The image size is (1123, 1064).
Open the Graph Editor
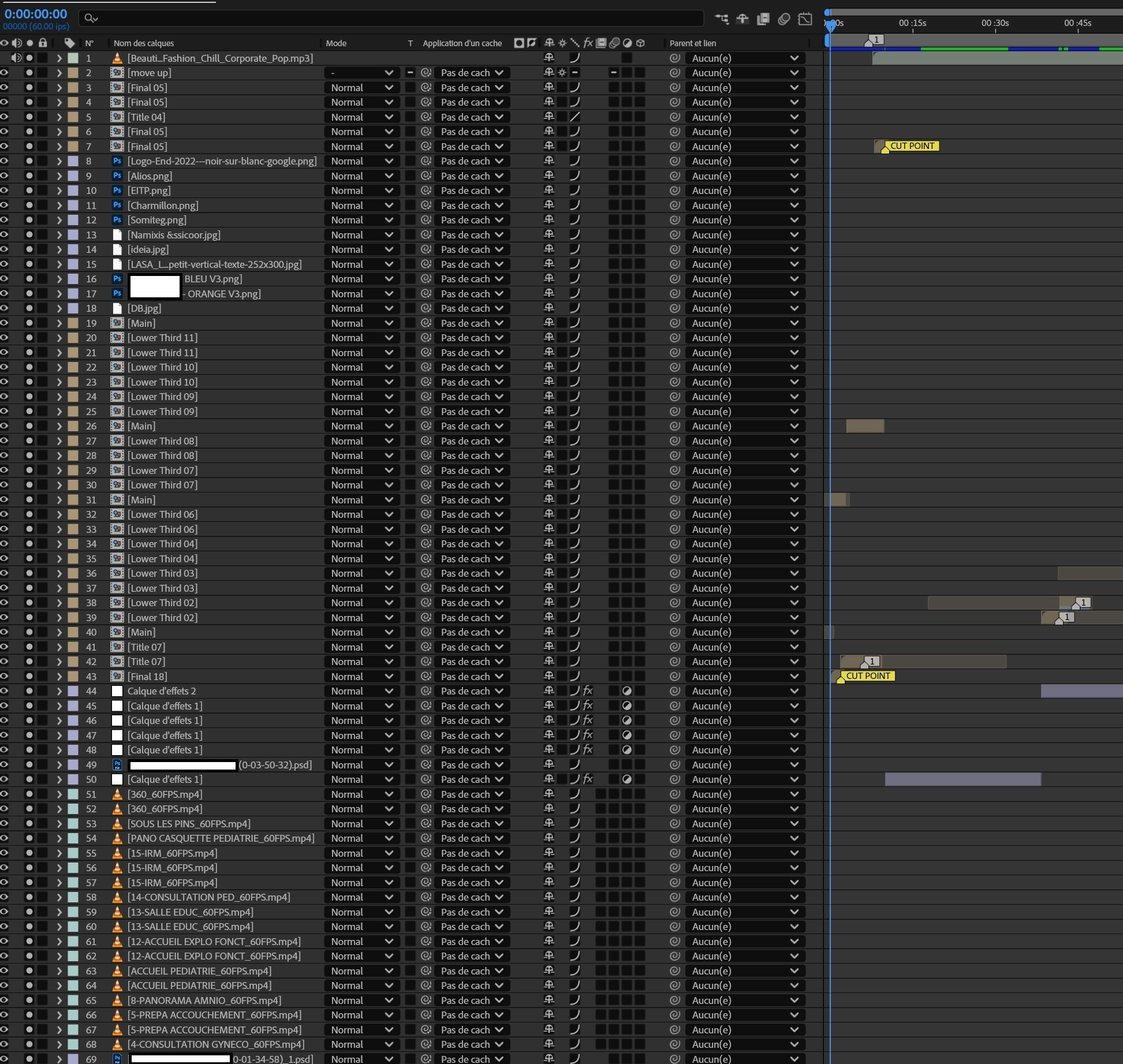[805, 19]
